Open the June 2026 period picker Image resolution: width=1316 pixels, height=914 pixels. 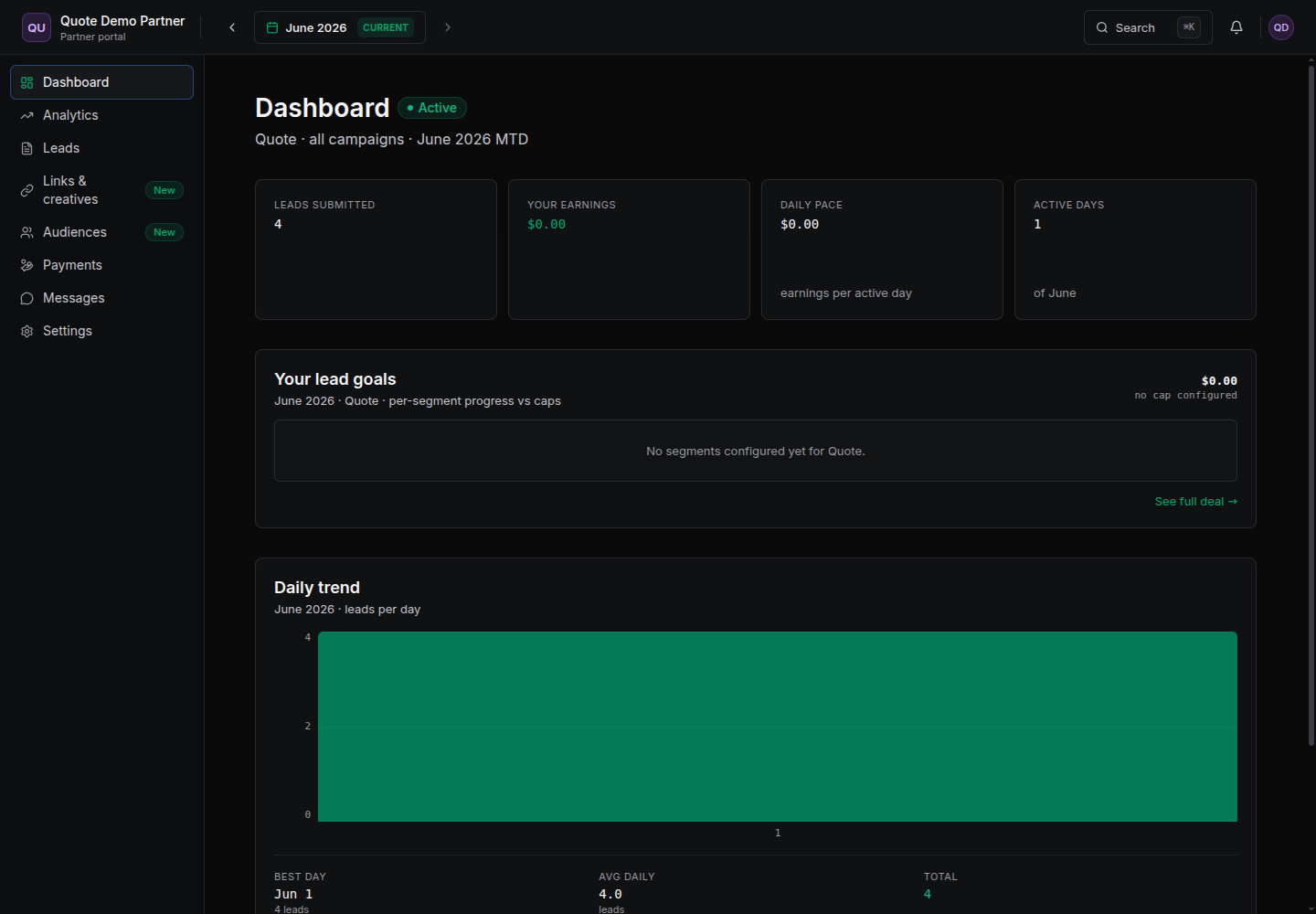[340, 27]
